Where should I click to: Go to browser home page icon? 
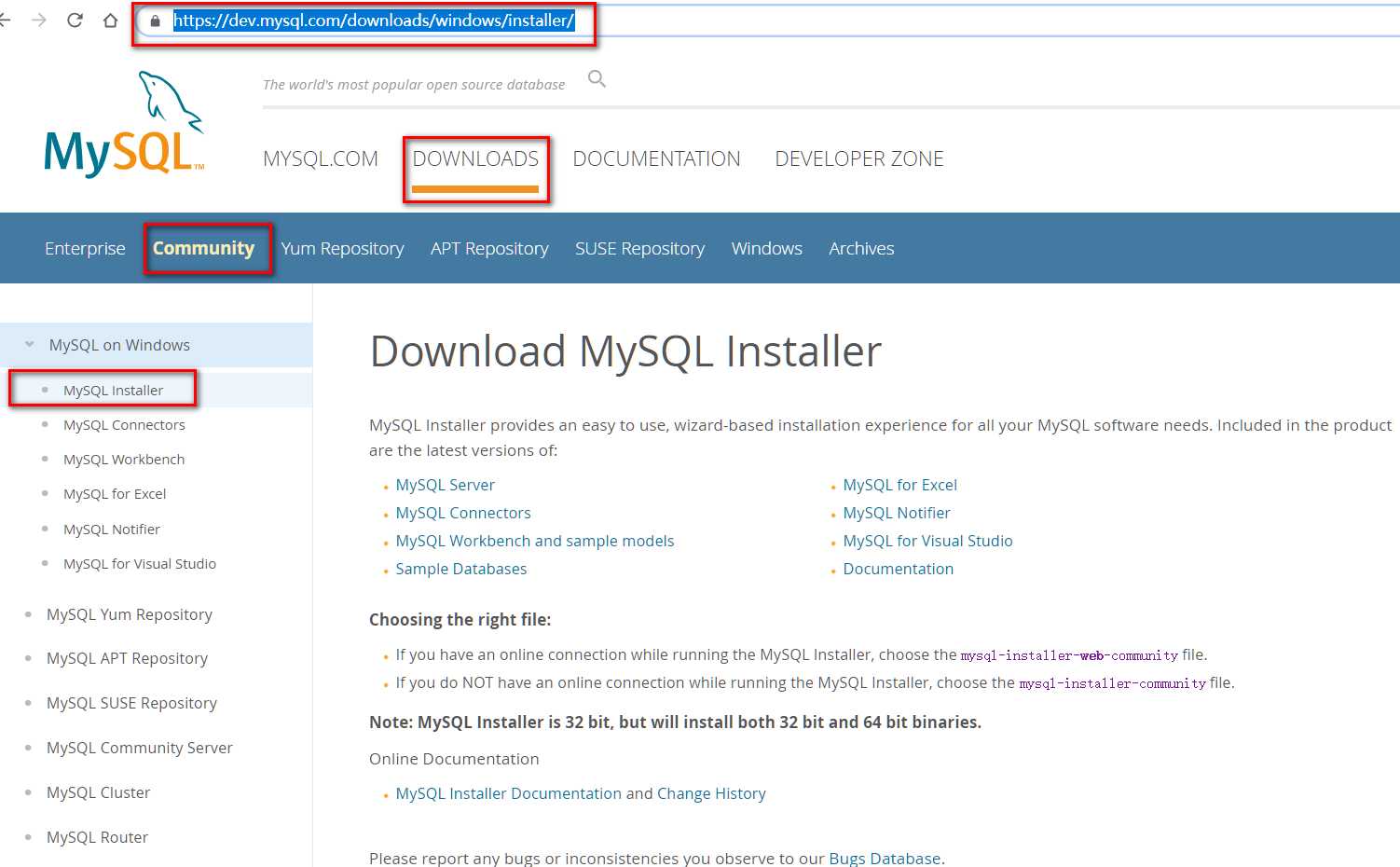tap(110, 20)
